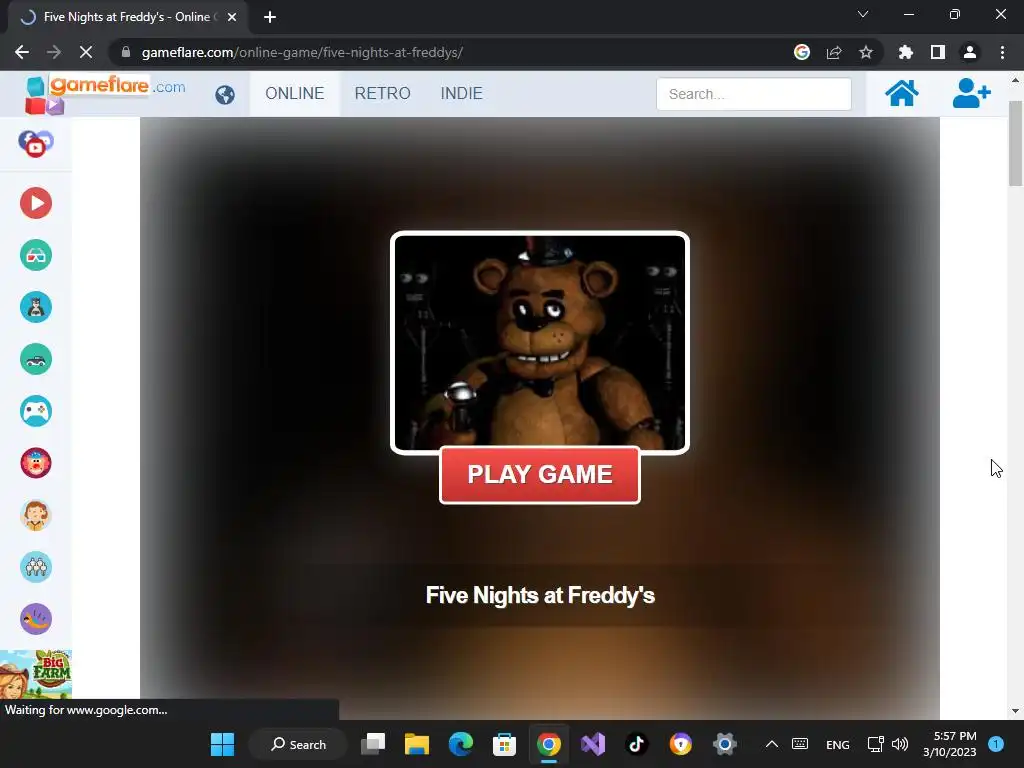This screenshot has width=1024, height=768.
Task: Go back to the previous page
Action: (x=22, y=52)
